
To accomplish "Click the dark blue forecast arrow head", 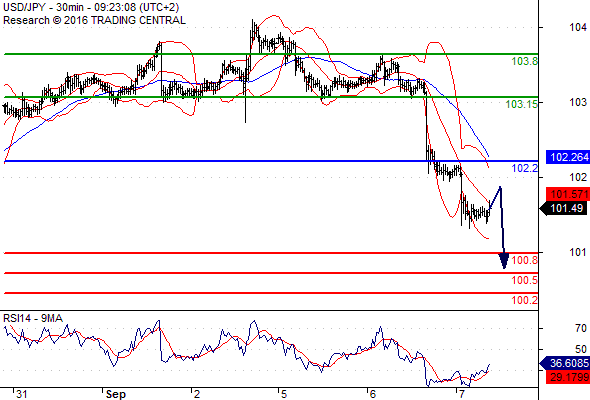I will [x=504, y=261].
